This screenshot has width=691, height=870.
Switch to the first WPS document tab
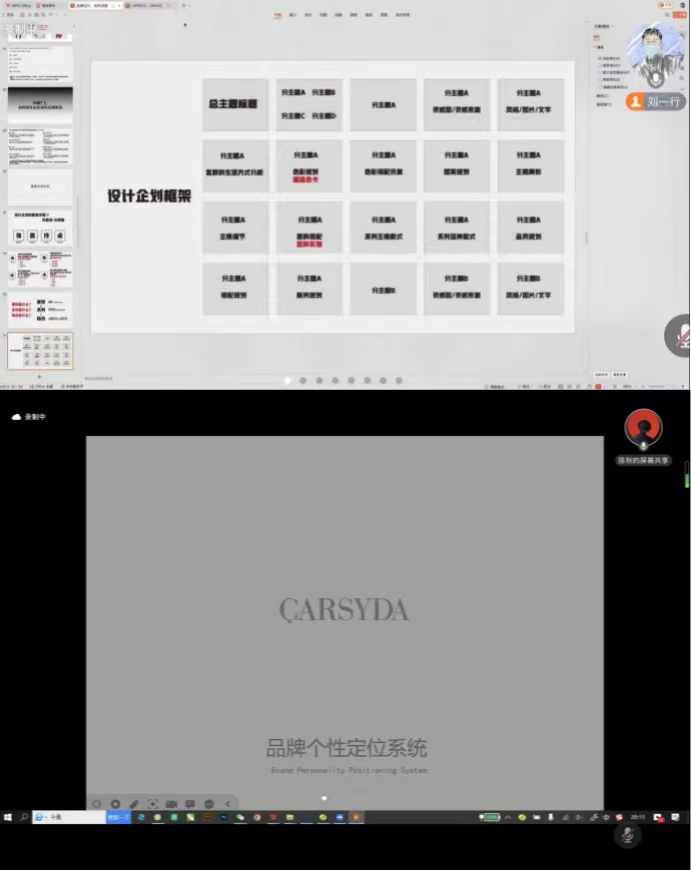(20, 5)
